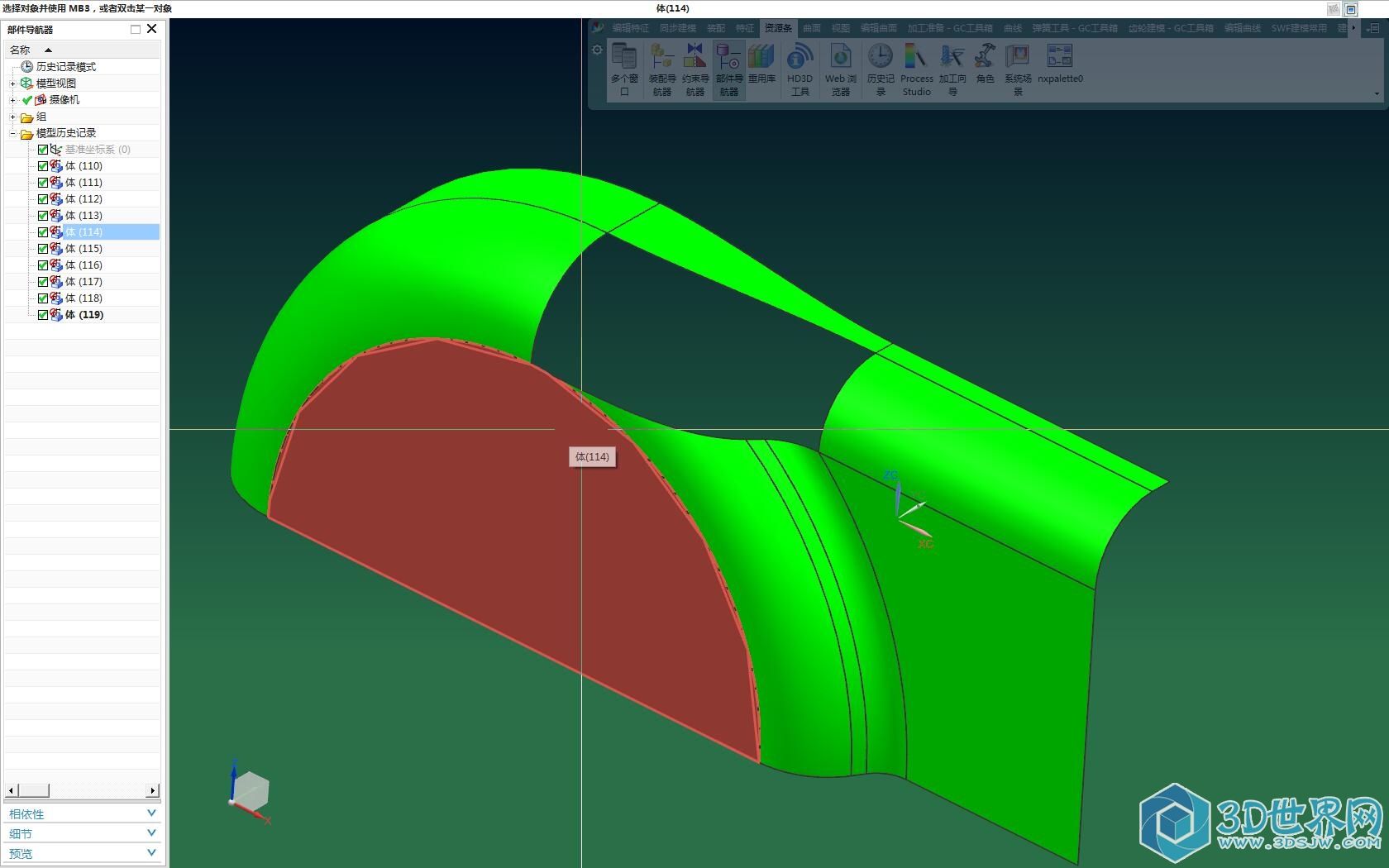Image resolution: width=1389 pixels, height=868 pixels.
Task: Switch to the 同步建模 ribbon tab
Action: [677, 28]
